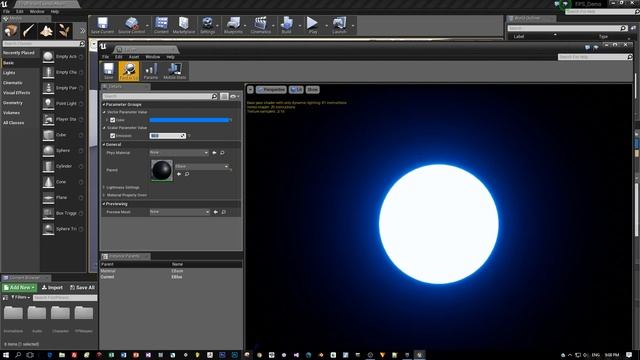Click the Find in CB toolbar icon
Image resolution: width=640 pixels, height=360 pixels.
(x=129, y=71)
